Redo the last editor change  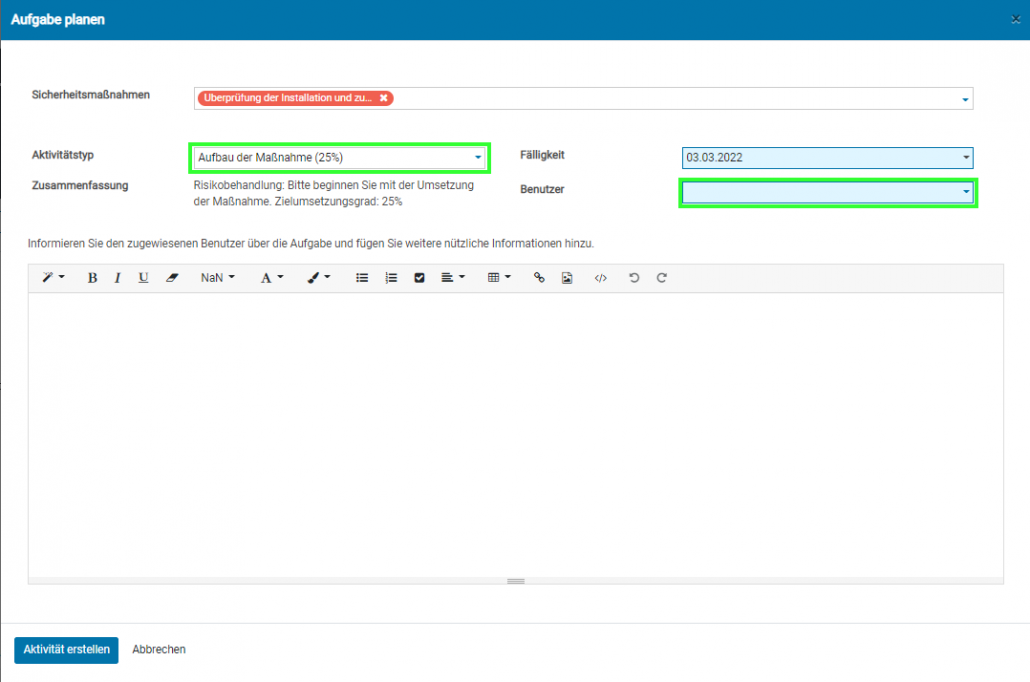point(661,278)
